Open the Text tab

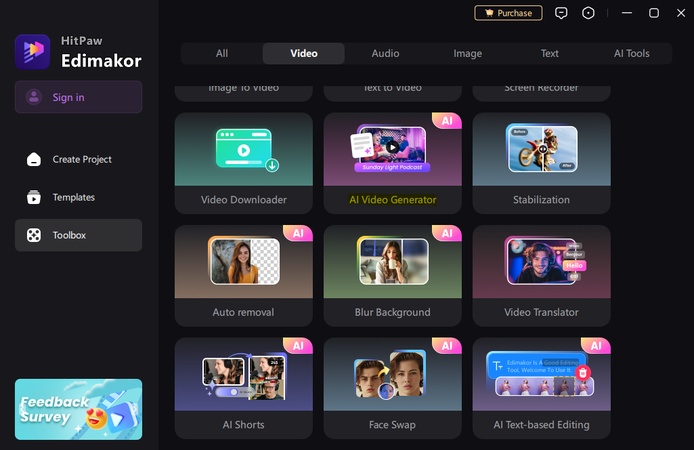pos(549,53)
